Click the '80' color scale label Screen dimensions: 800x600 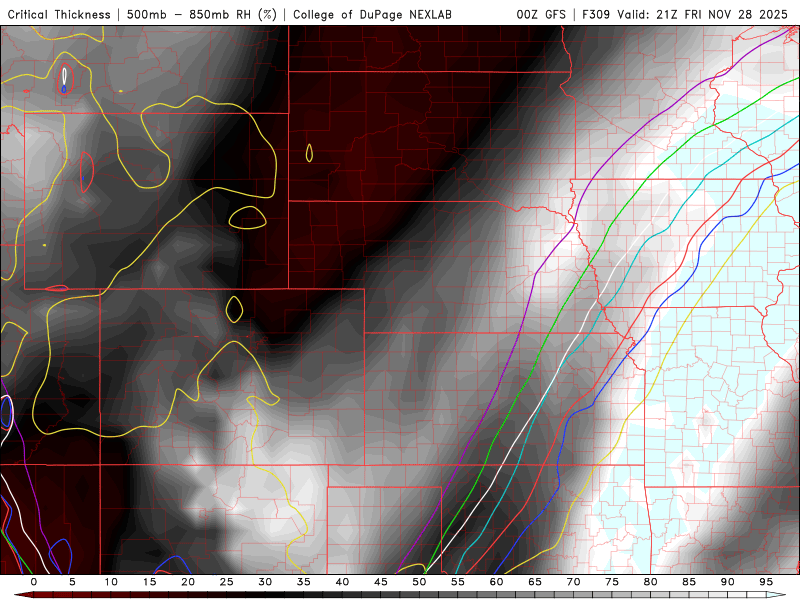[650, 582]
